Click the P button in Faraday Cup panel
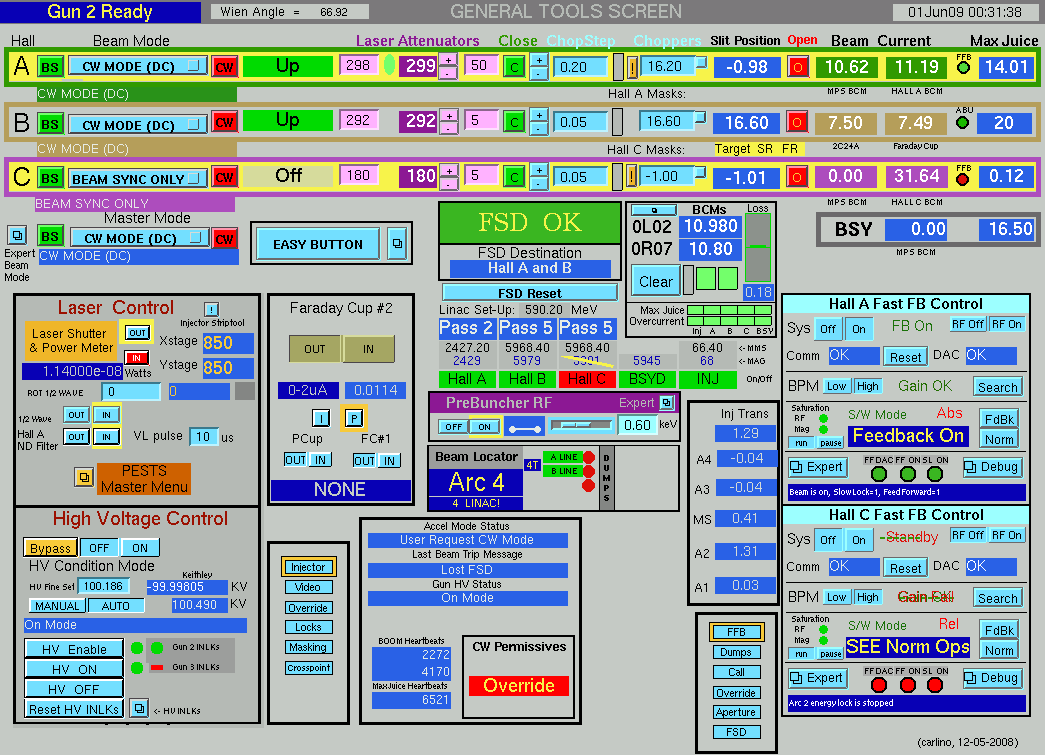This screenshot has height=755, width=1045. [x=354, y=418]
